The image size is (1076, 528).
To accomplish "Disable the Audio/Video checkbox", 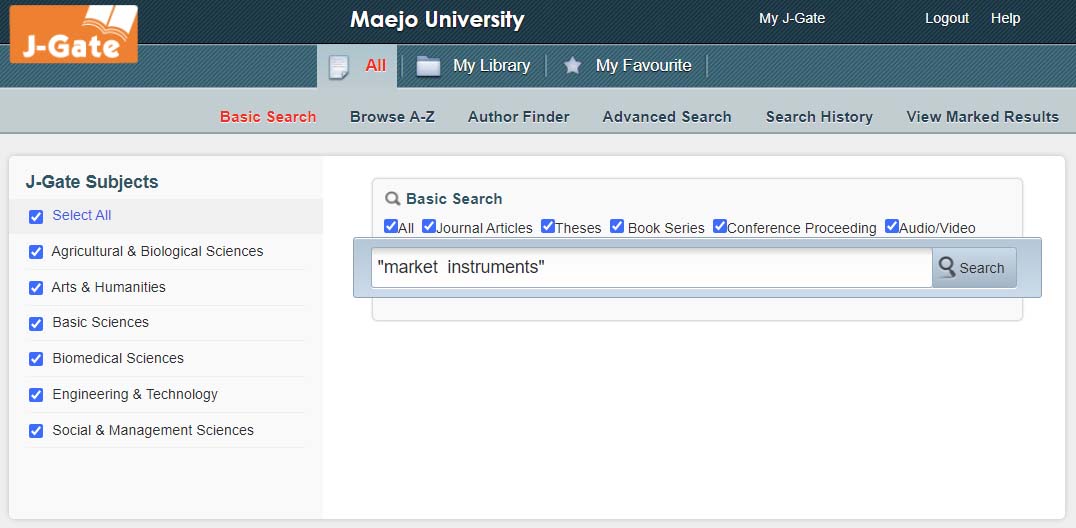I will point(892,226).
